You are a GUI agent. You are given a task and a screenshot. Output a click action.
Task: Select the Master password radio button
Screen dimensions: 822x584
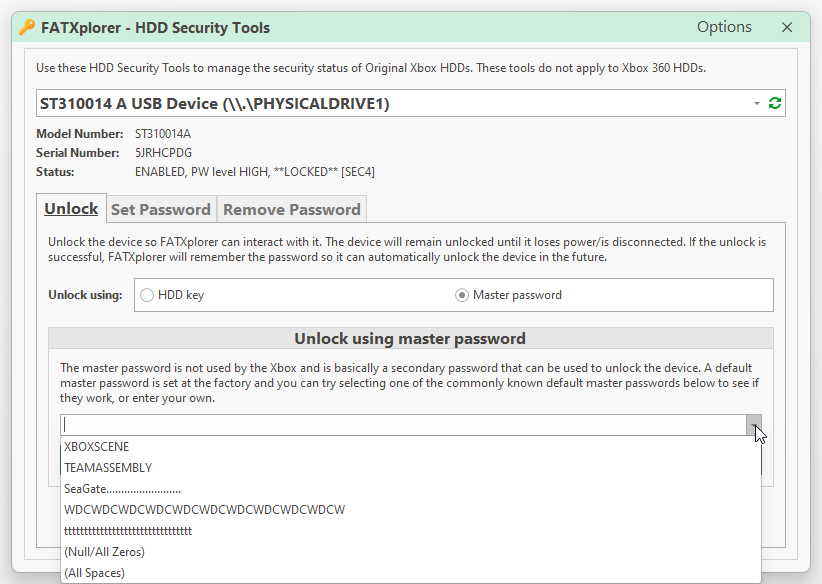[462, 295]
